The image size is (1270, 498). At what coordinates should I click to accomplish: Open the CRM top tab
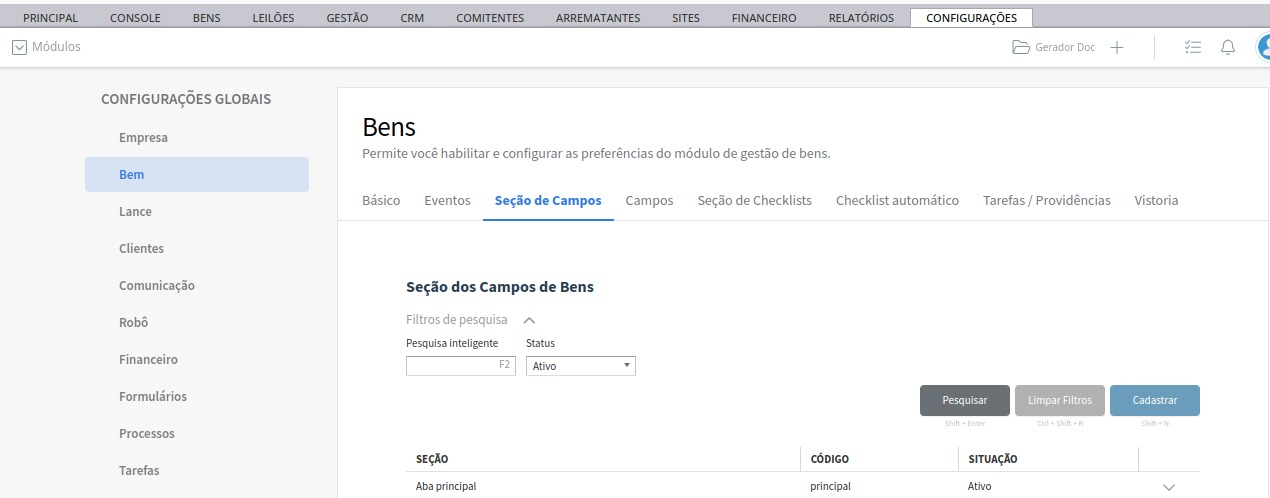(412, 18)
